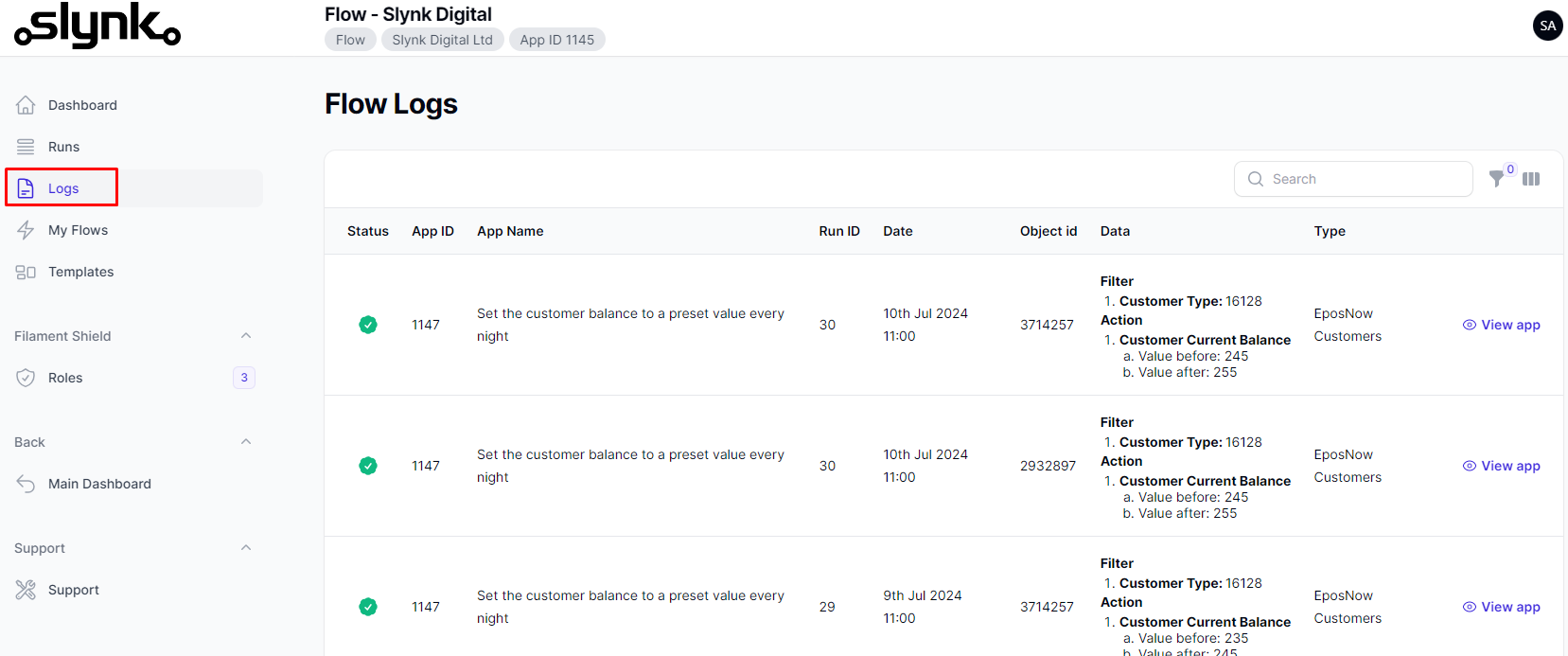Click the first row's green status check
Viewport: 1568px width, 656px height.
pyautogui.click(x=368, y=325)
